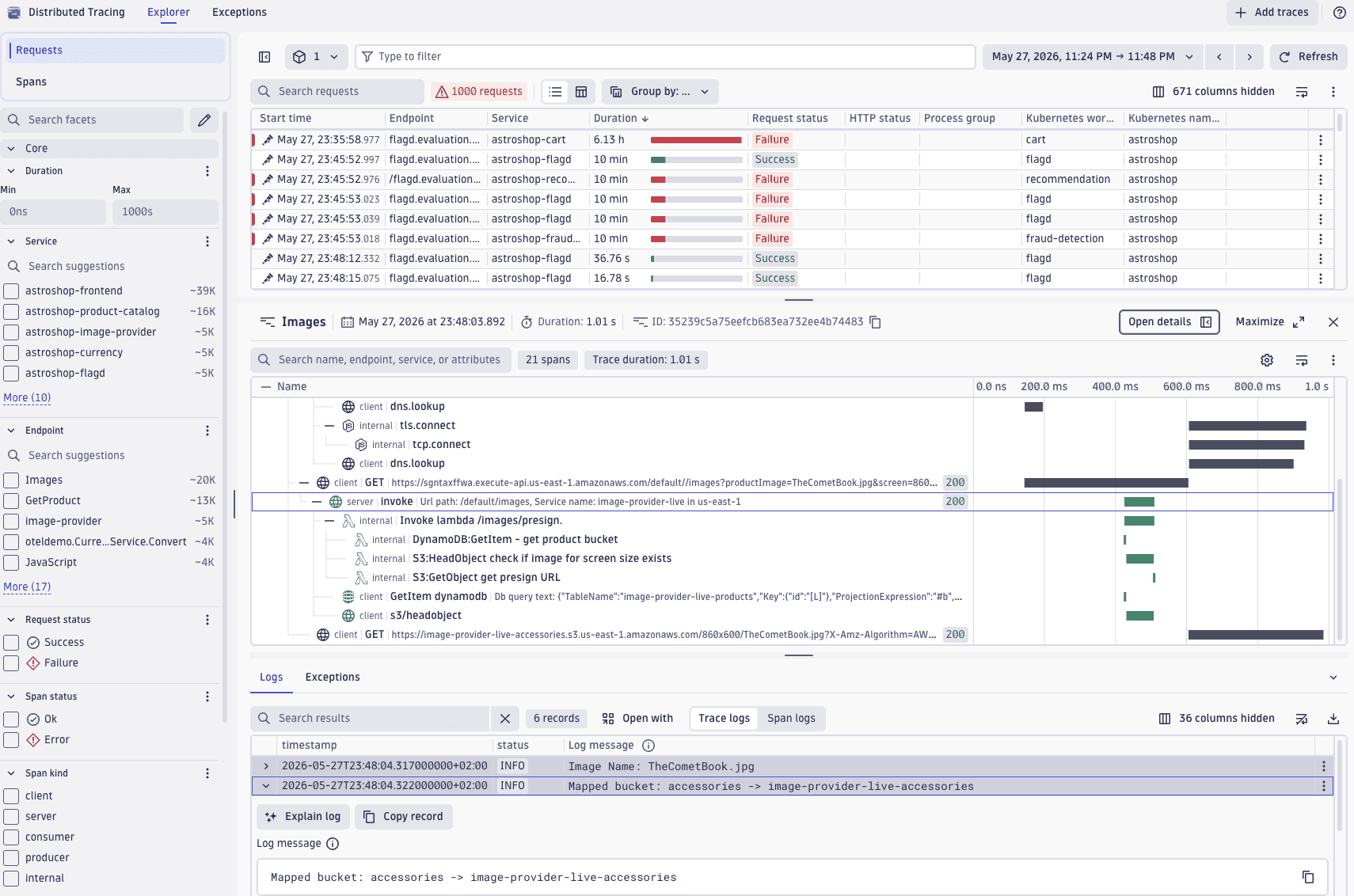Open Service facet options menu
The width and height of the screenshot is (1354, 896).
pos(207,241)
